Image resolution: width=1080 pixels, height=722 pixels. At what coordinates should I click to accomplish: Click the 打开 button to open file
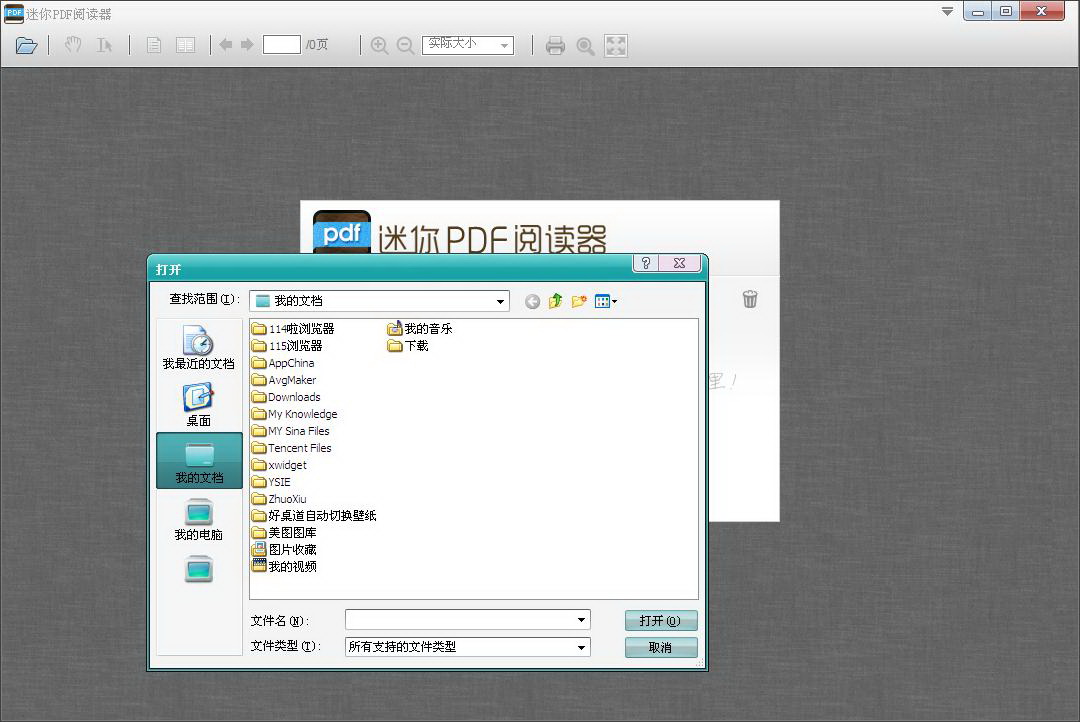(660, 620)
